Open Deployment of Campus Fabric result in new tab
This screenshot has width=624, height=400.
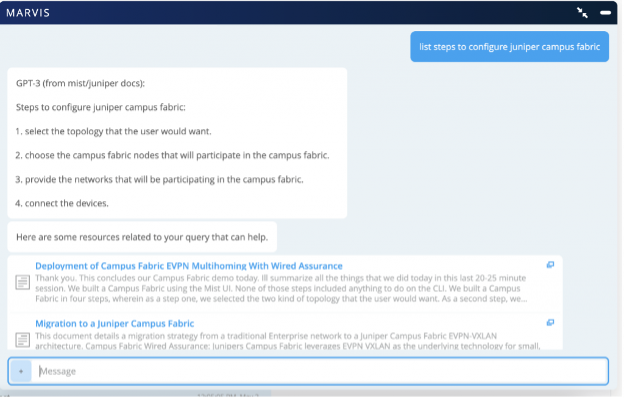(x=550, y=265)
